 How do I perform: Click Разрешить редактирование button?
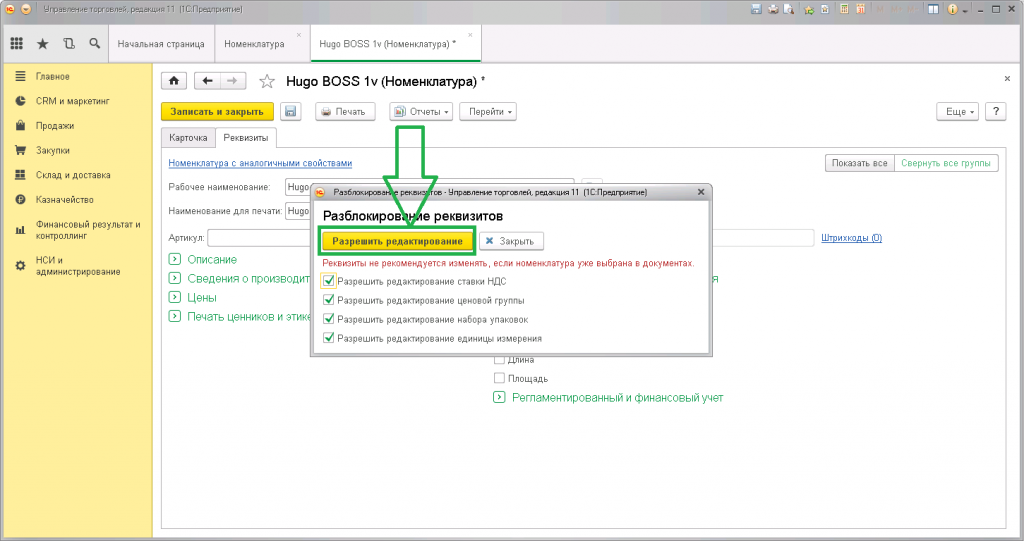(x=397, y=241)
